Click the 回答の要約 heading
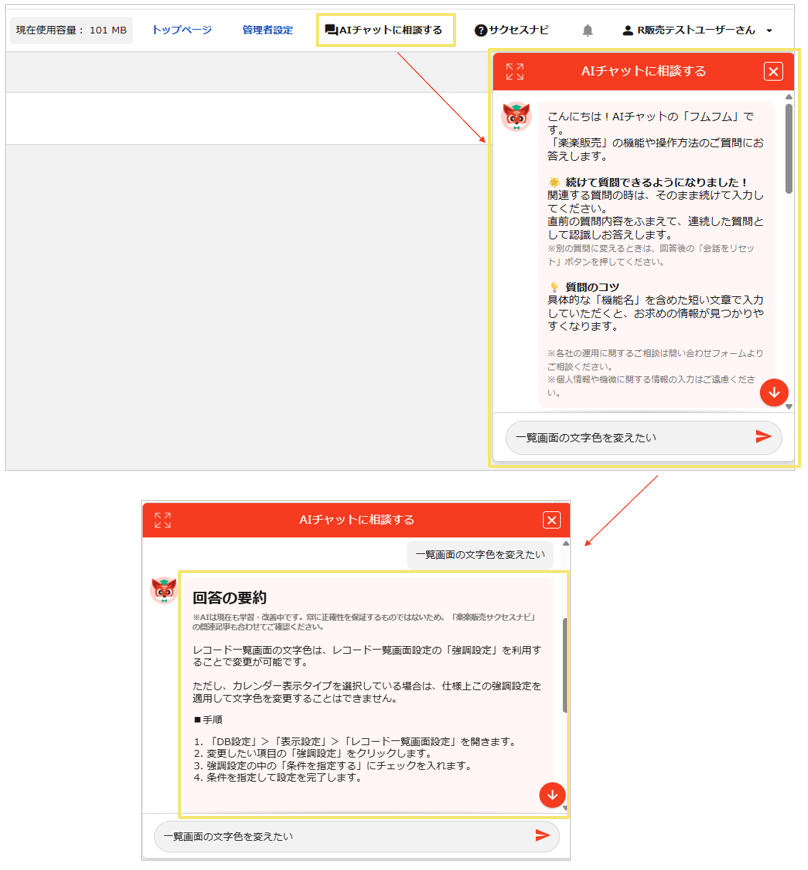This screenshot has width=808, height=870. coord(229,598)
